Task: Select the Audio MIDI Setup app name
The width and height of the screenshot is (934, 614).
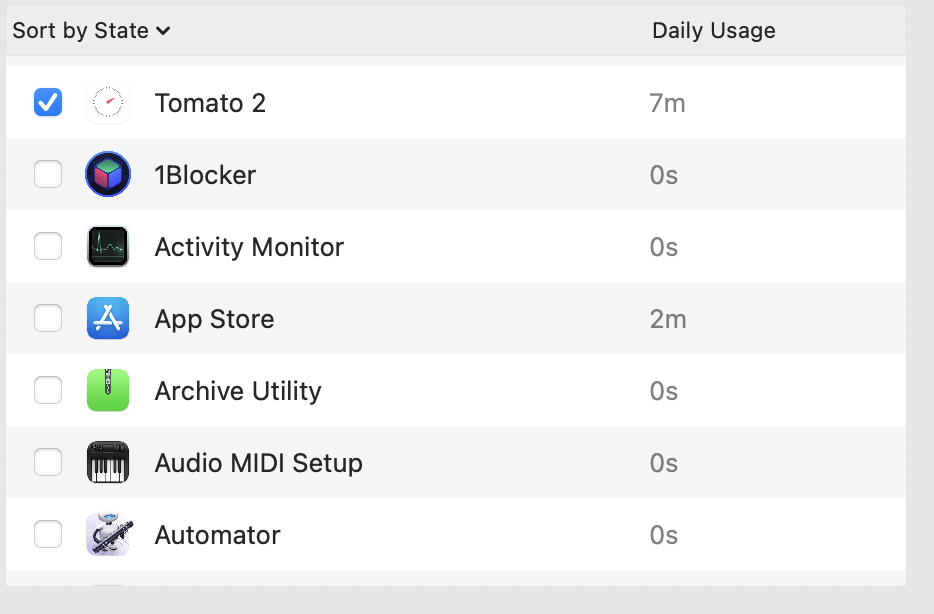Action: pyautogui.click(x=258, y=463)
